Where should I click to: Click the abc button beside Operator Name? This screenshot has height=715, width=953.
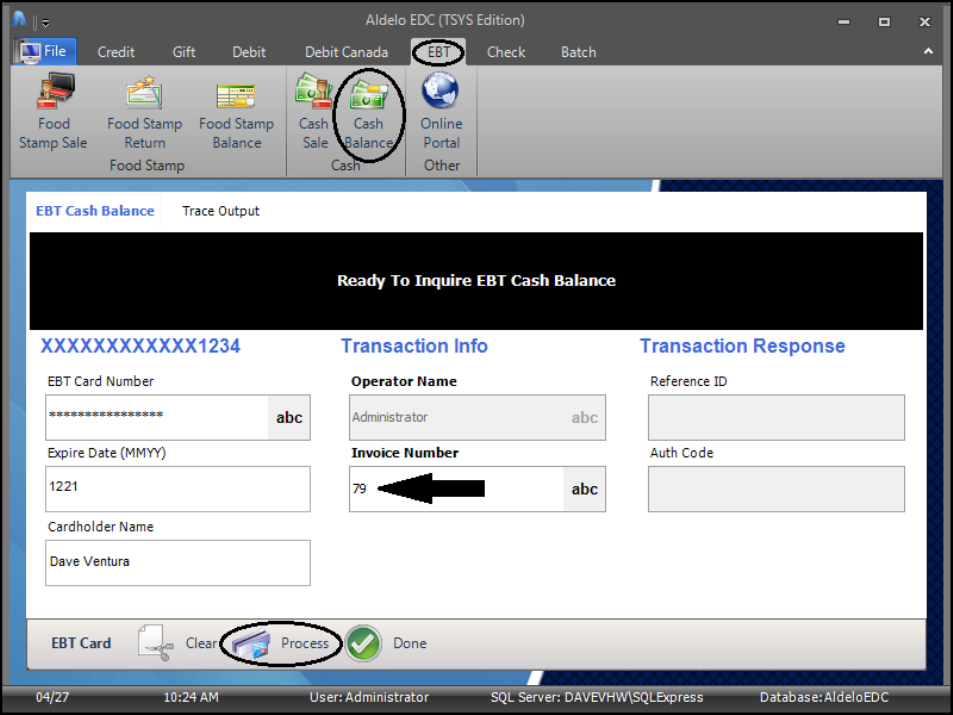click(585, 418)
